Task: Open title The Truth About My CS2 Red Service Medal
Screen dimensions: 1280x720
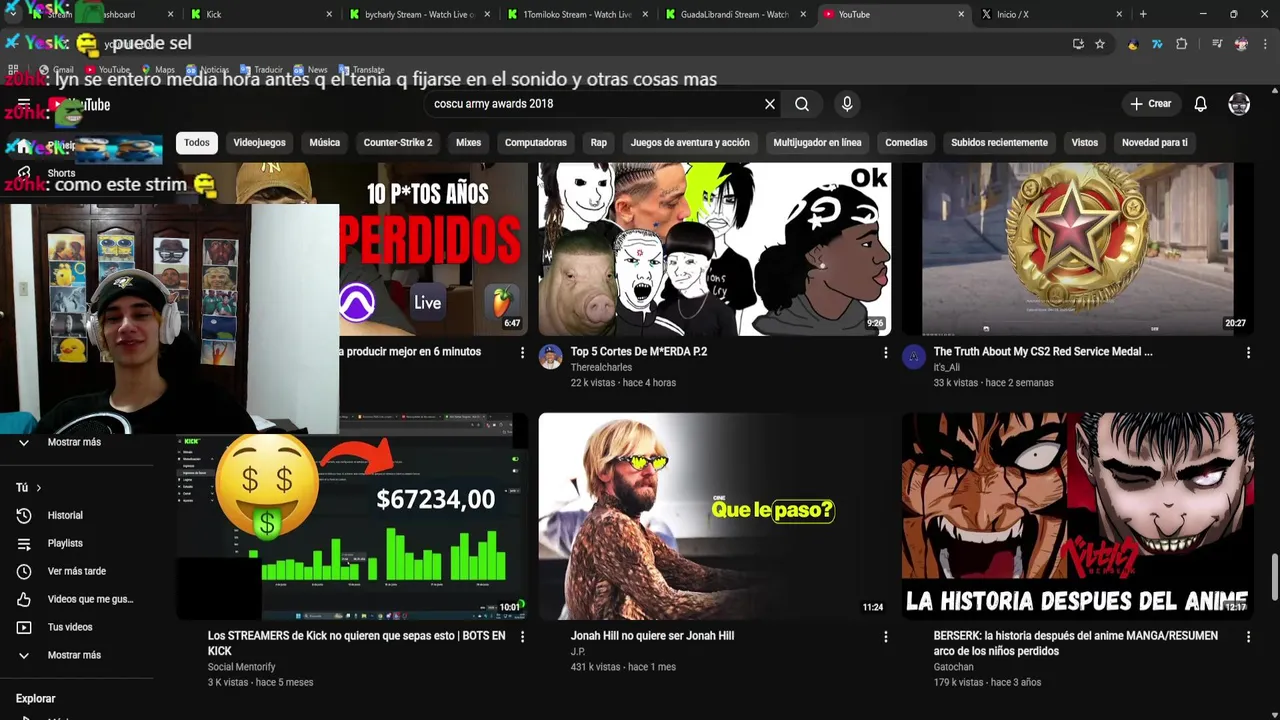Action: pos(1043,352)
